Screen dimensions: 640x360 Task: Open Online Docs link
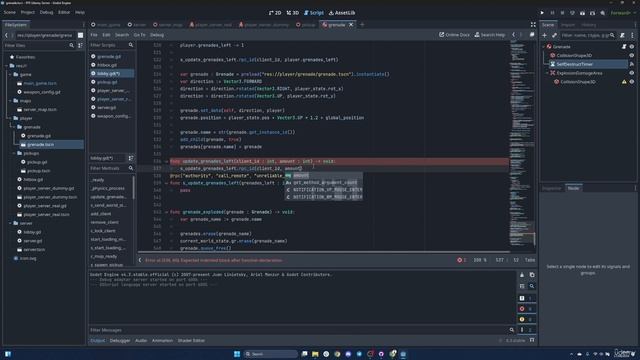pyautogui.click(x=454, y=35)
